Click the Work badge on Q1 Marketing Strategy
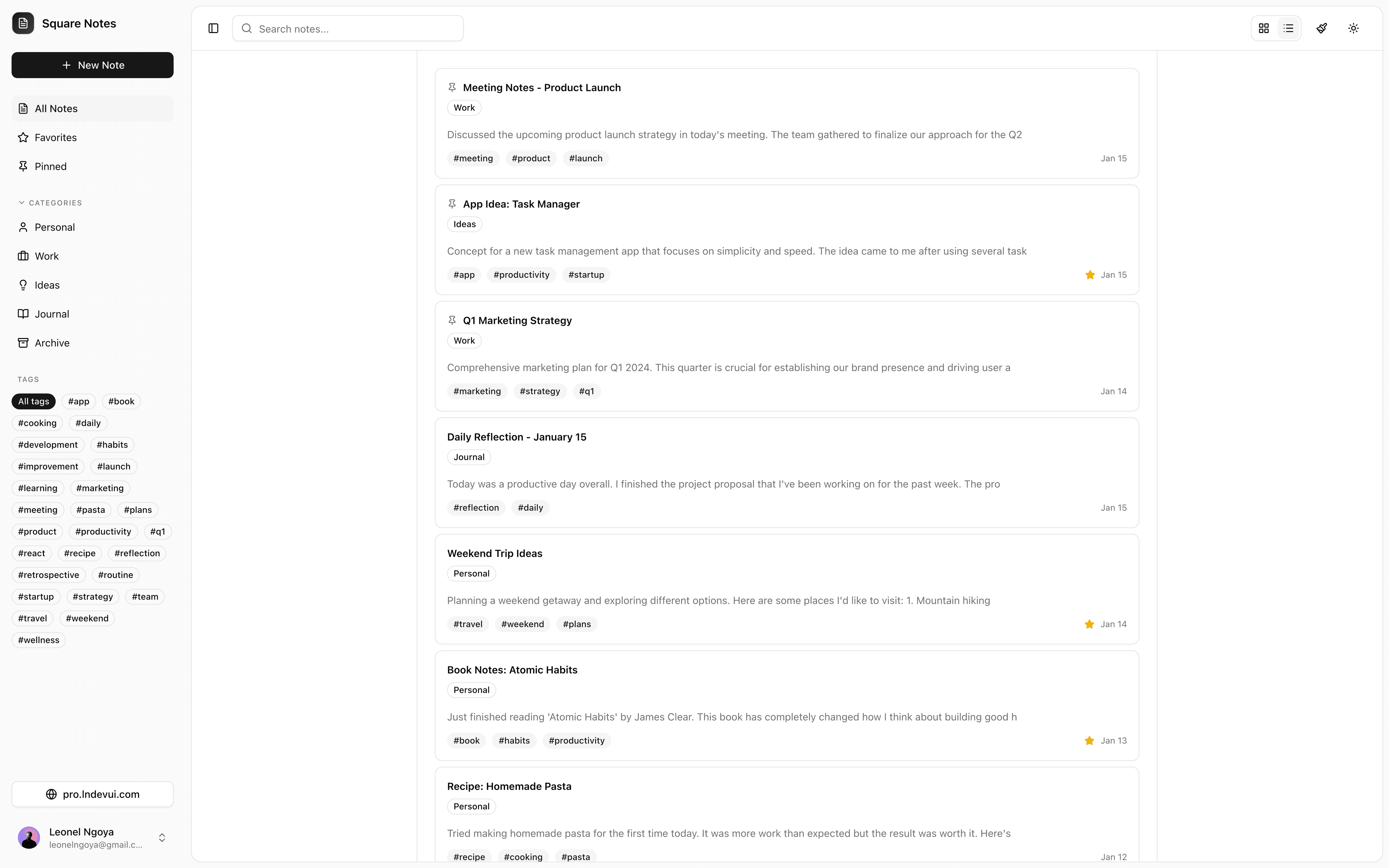Viewport: 1389px width, 868px height. tap(464, 341)
